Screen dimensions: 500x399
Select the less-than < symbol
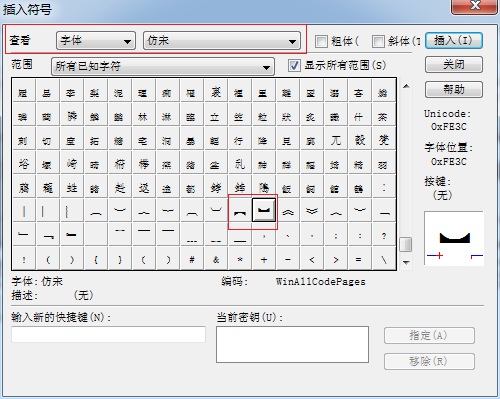click(x=312, y=259)
